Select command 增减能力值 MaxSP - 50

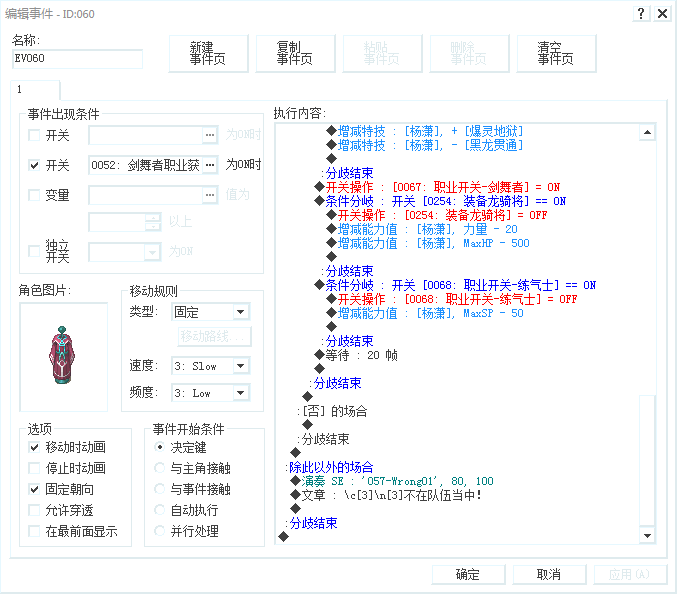pyautogui.click(x=425, y=313)
